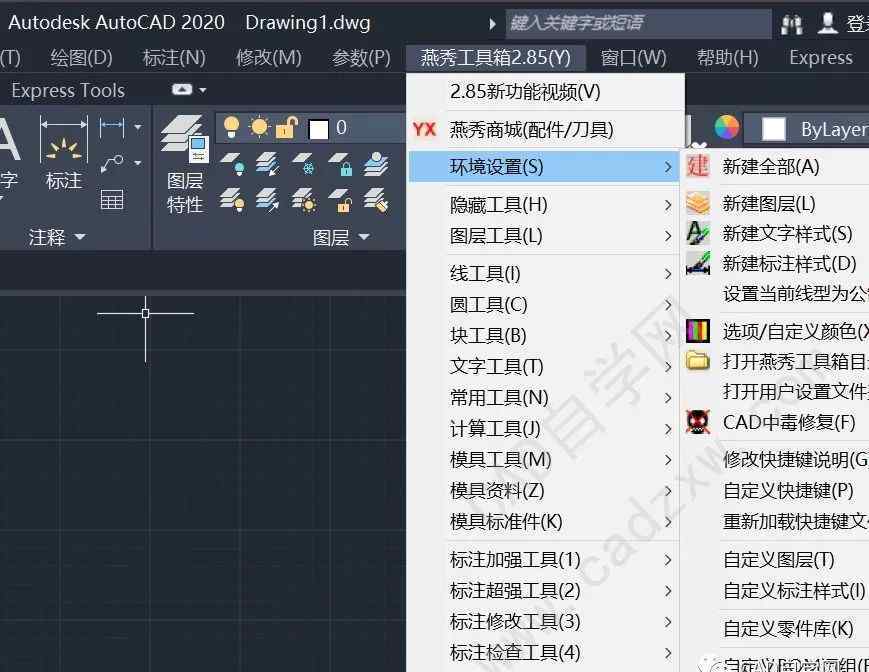869x672 pixels.
Task: Open the 修改(M) menu
Action: pos(269,58)
